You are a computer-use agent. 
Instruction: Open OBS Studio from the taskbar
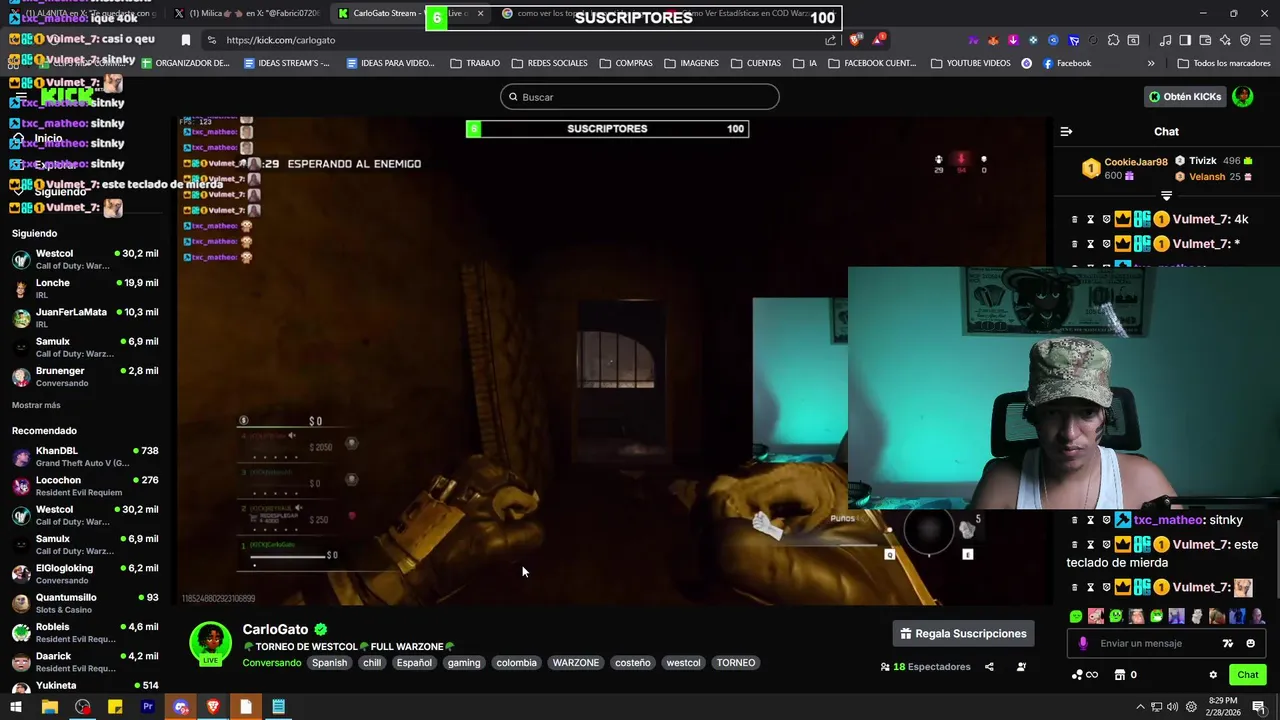pos(82,707)
